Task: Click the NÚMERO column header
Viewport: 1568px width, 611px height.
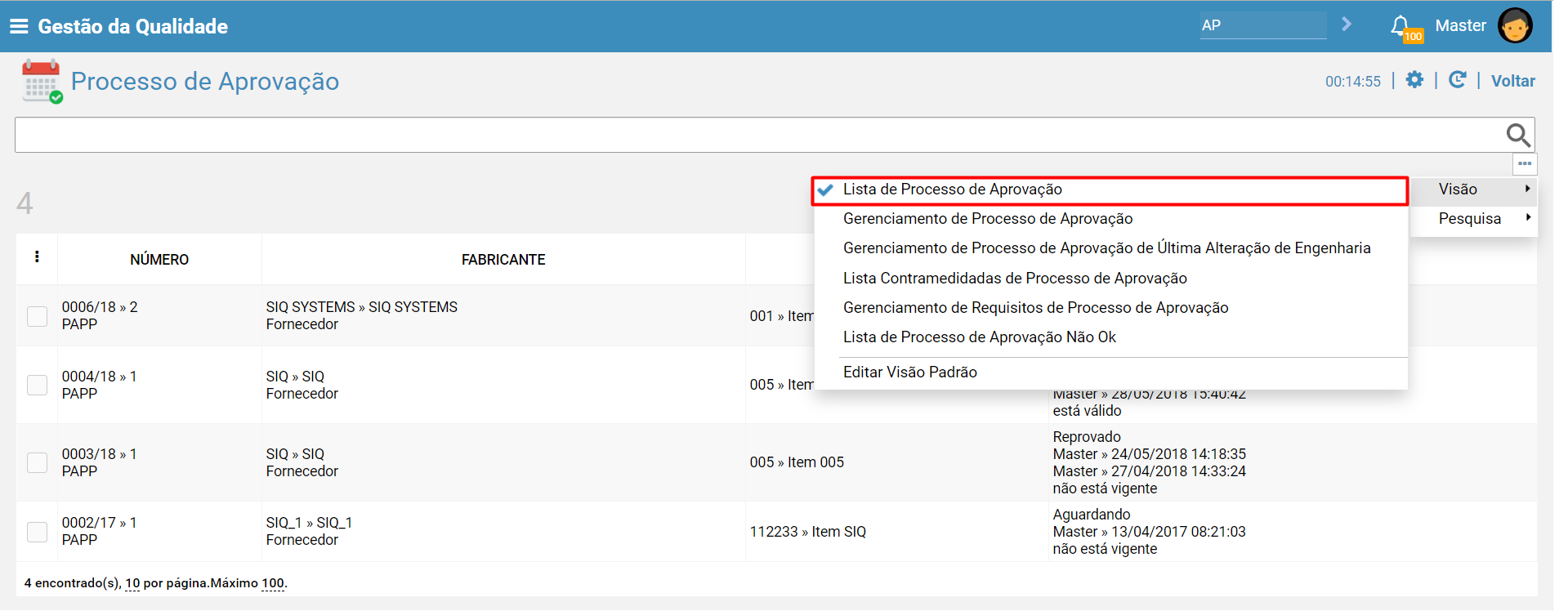Action: coord(159,260)
